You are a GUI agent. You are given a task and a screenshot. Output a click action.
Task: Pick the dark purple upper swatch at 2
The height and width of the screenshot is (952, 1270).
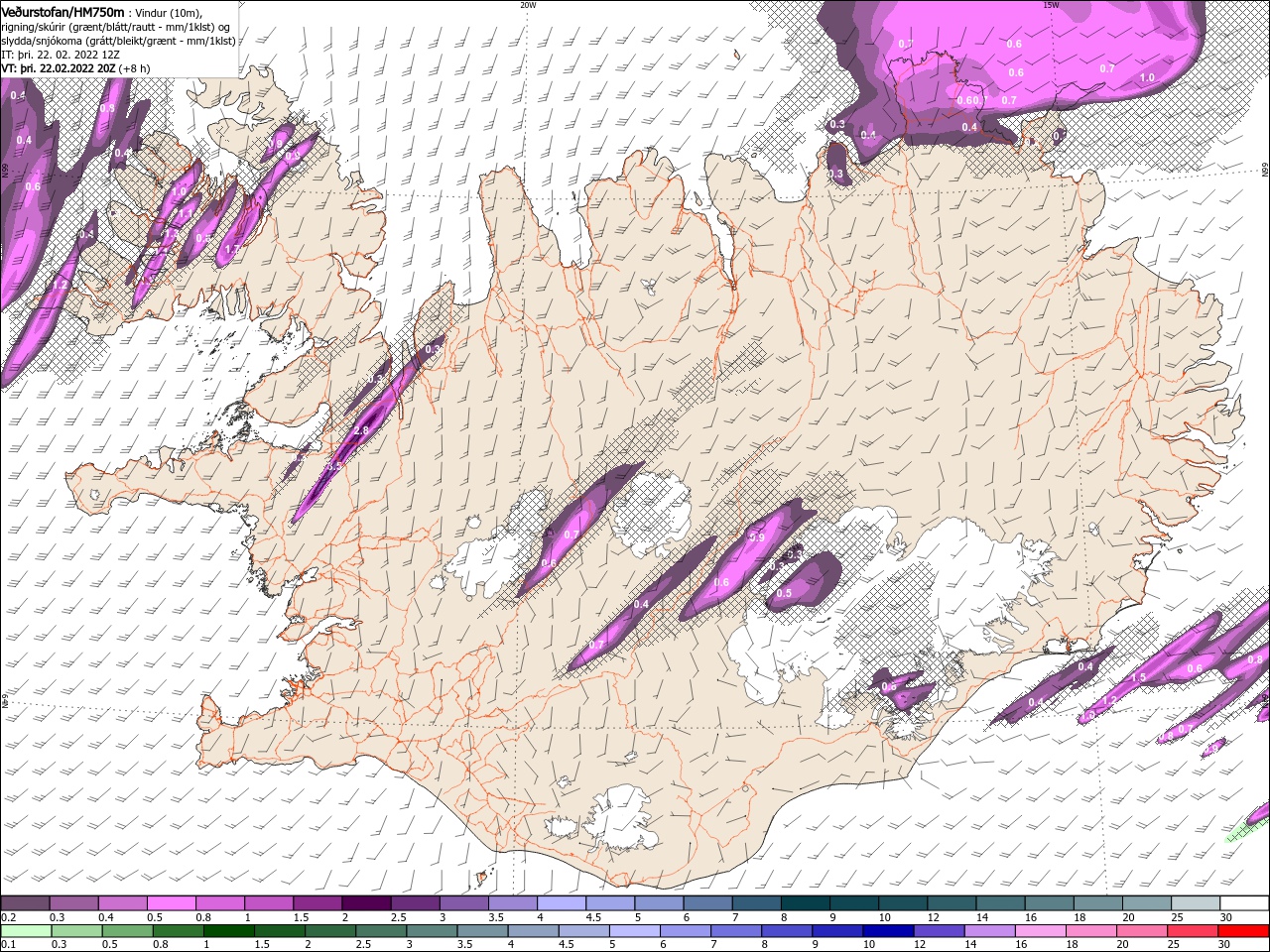(366, 903)
